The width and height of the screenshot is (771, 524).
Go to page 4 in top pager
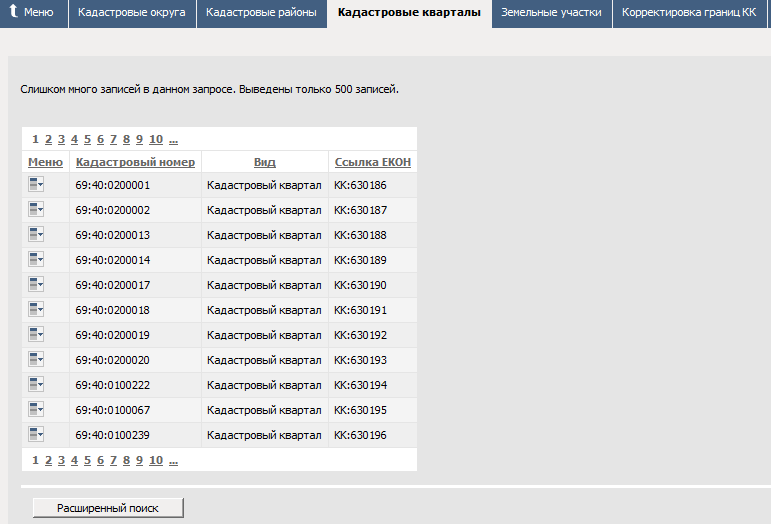point(74,139)
